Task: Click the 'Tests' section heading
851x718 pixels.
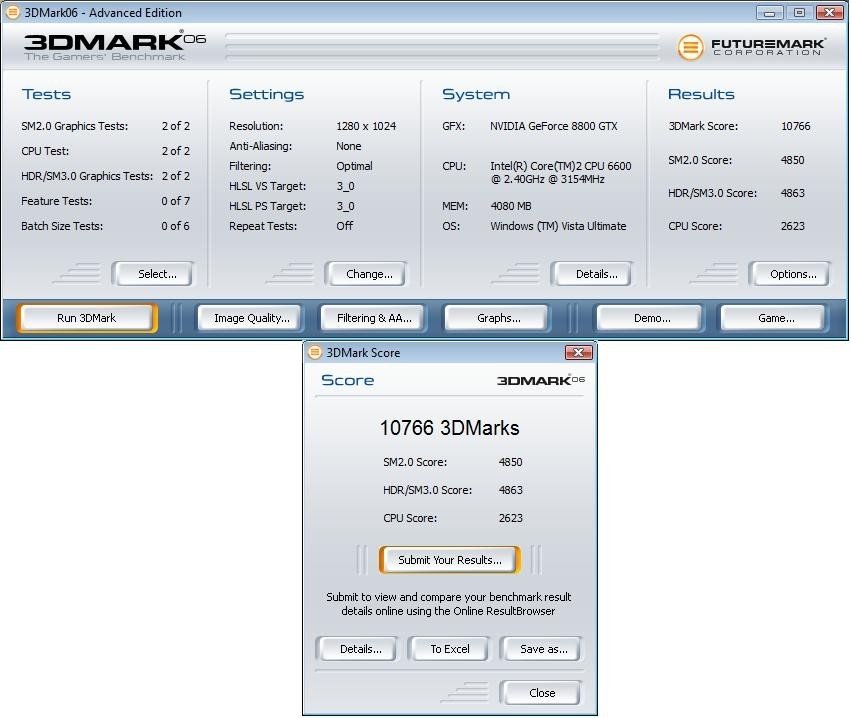Action: [x=46, y=94]
